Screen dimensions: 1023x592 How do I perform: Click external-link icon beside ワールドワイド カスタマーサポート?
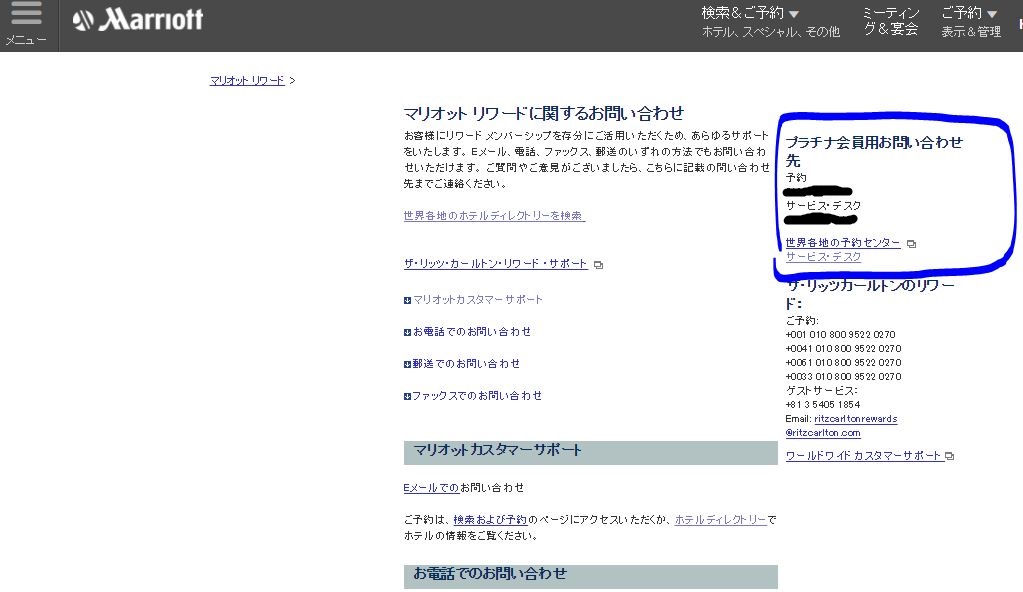click(x=949, y=456)
